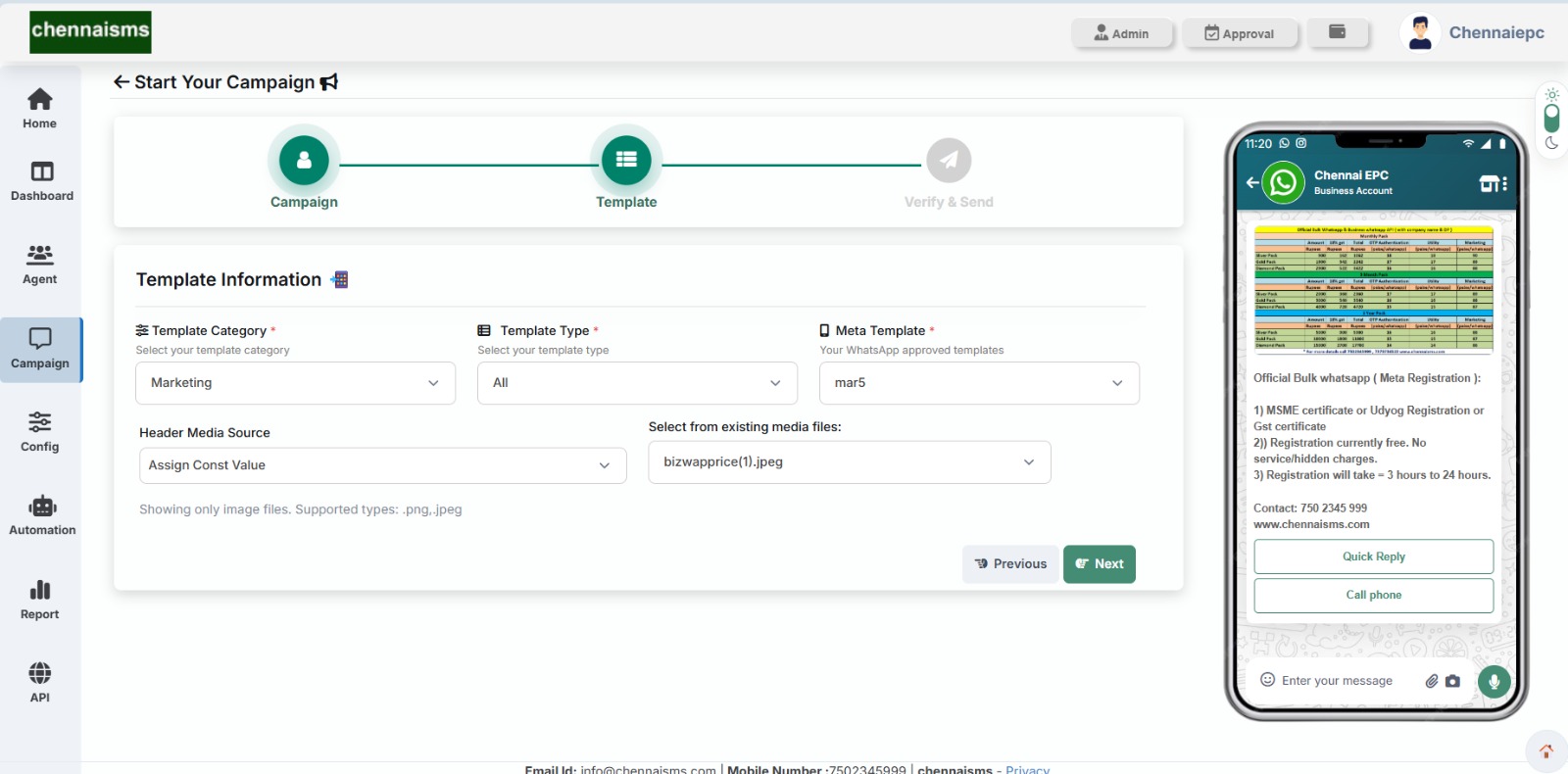This screenshot has height=774, width=1568.
Task: Click the Previous button
Action: (1010, 564)
